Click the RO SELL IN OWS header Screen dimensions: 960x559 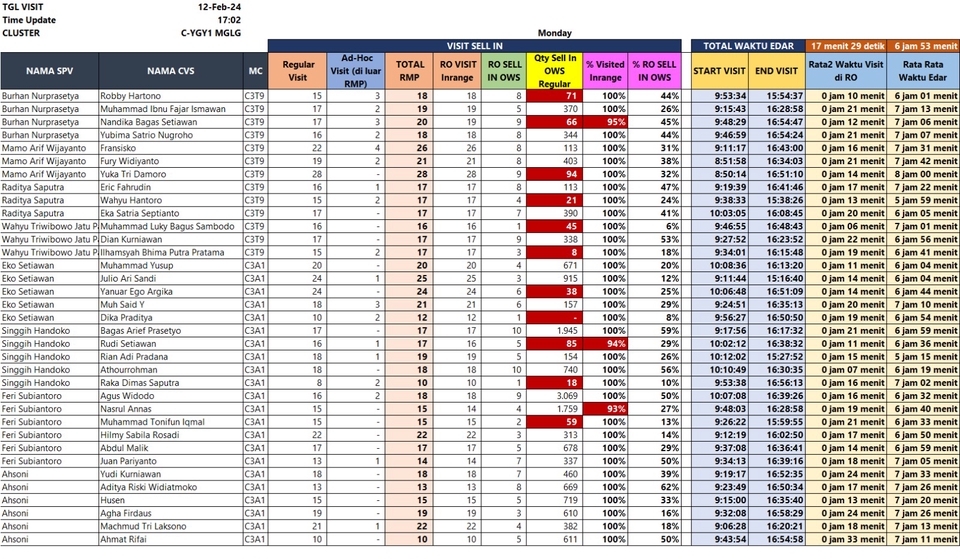(504, 71)
